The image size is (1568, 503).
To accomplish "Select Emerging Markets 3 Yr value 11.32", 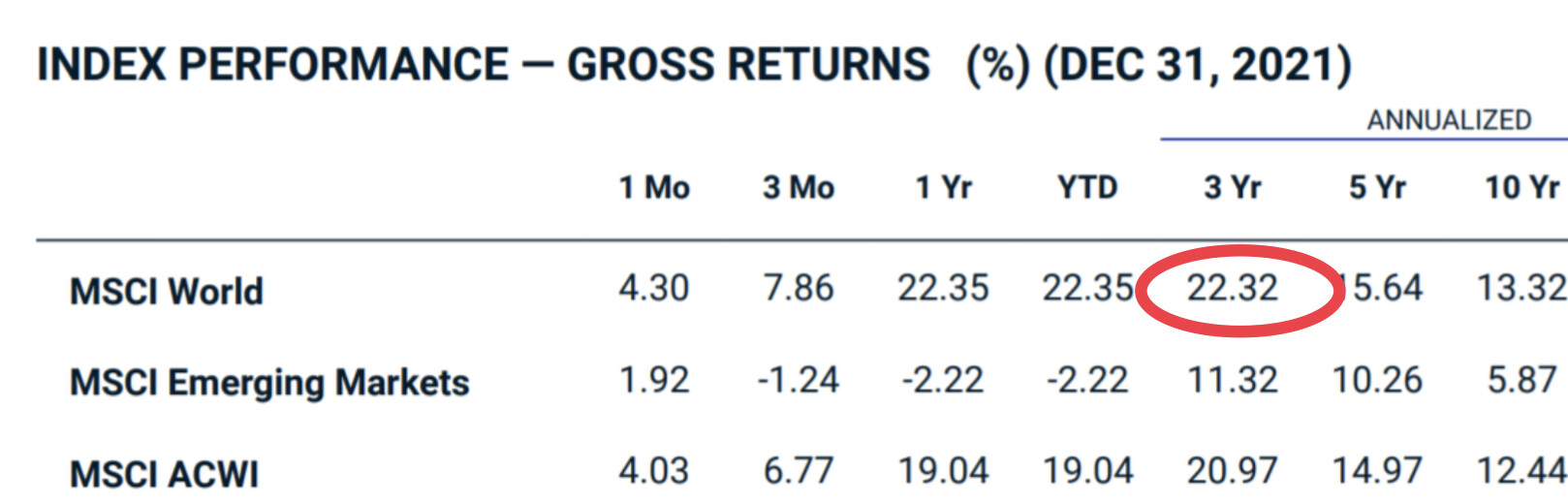I will pos(1233,380).
